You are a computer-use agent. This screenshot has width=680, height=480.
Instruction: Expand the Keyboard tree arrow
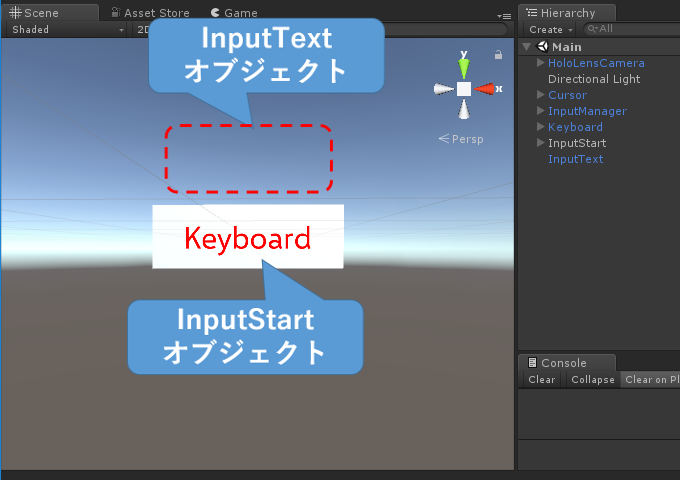point(540,127)
